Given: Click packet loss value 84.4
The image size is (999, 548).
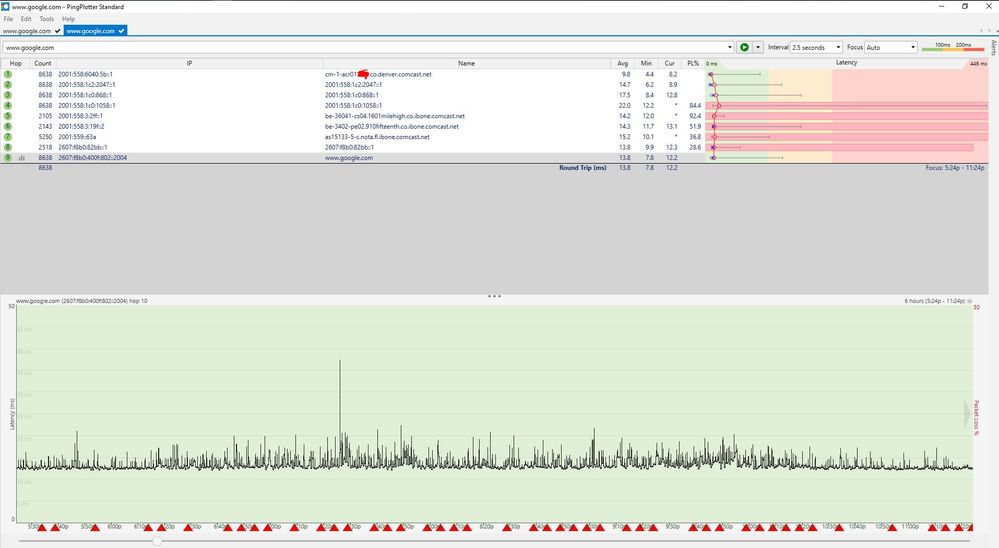Looking at the screenshot, I should (694, 106).
